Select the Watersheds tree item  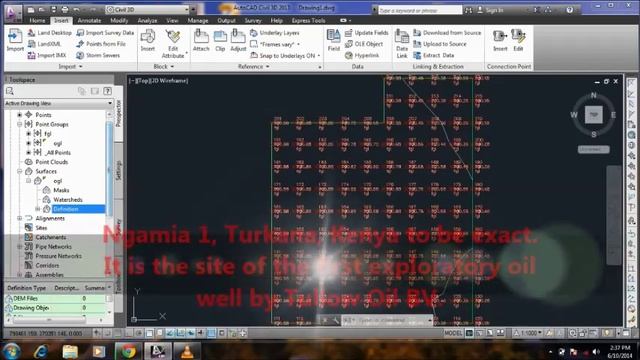[68, 200]
